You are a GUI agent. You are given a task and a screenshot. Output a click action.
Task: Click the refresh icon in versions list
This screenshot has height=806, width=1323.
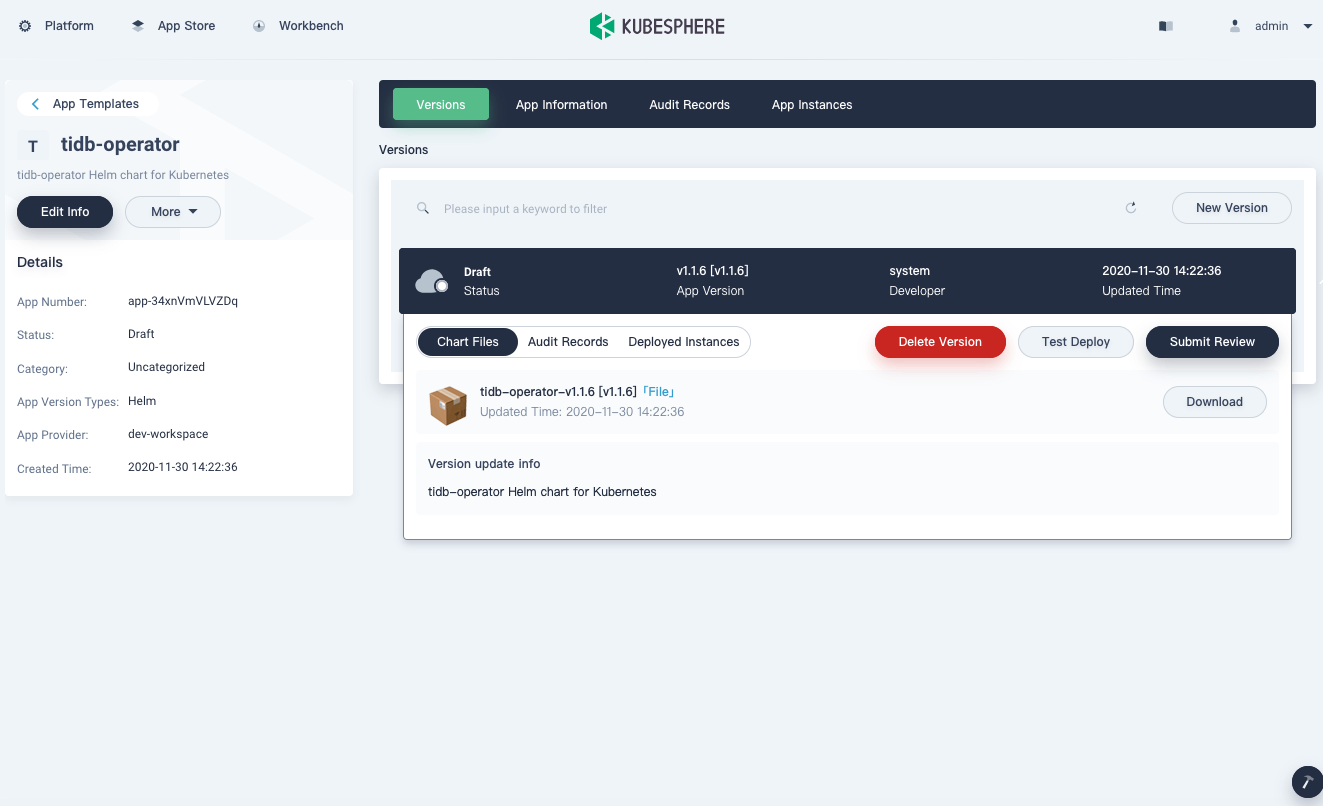[x=1131, y=208]
